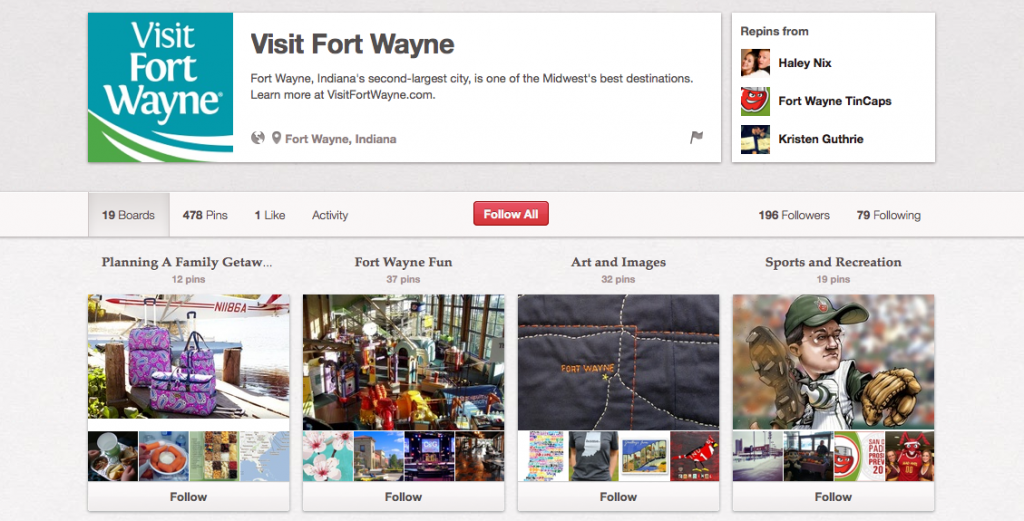
Task: Open the Fort Wayne TinCaps profile link
Action: click(x=835, y=101)
